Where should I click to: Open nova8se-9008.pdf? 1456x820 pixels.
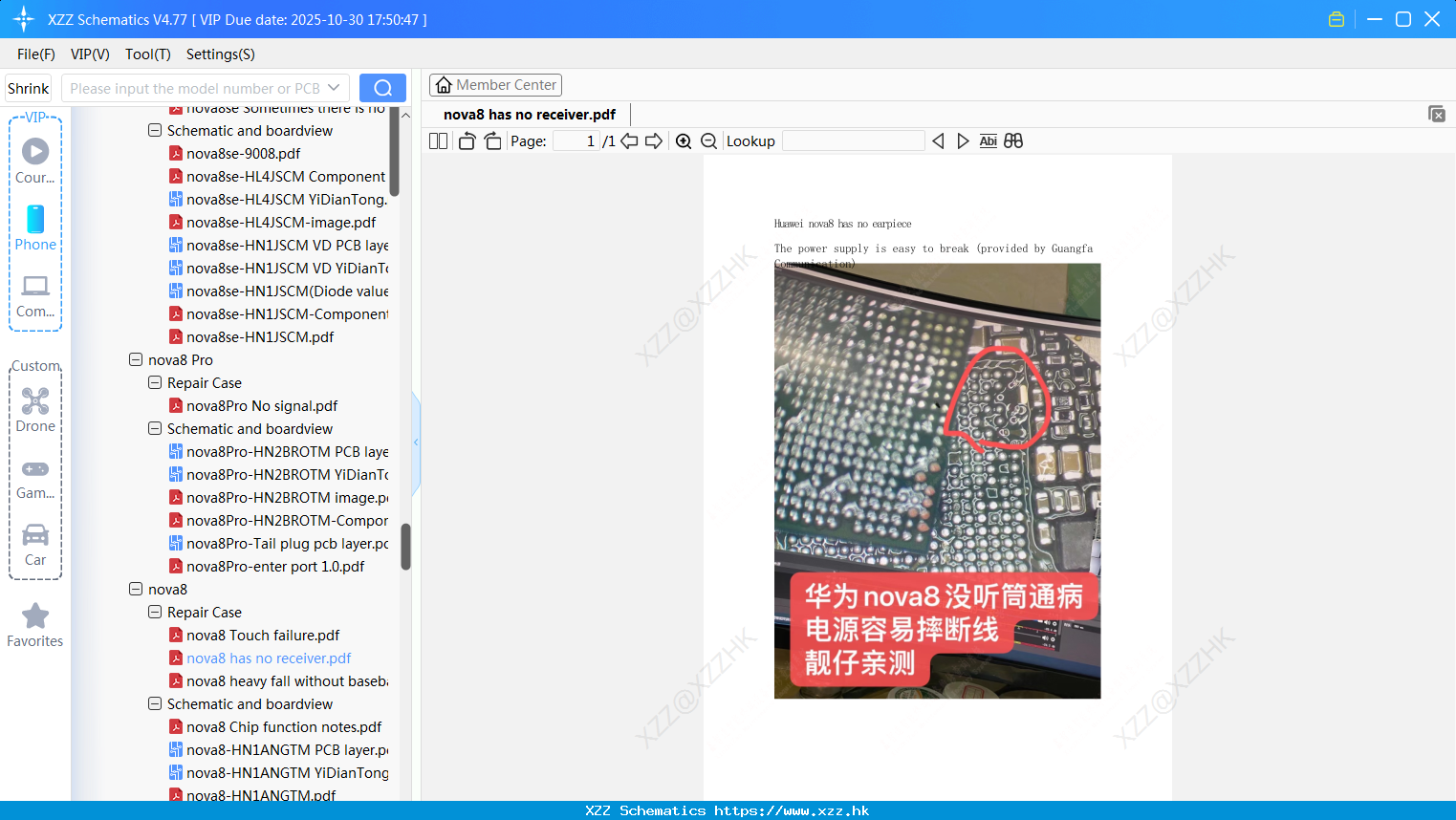[x=243, y=154]
